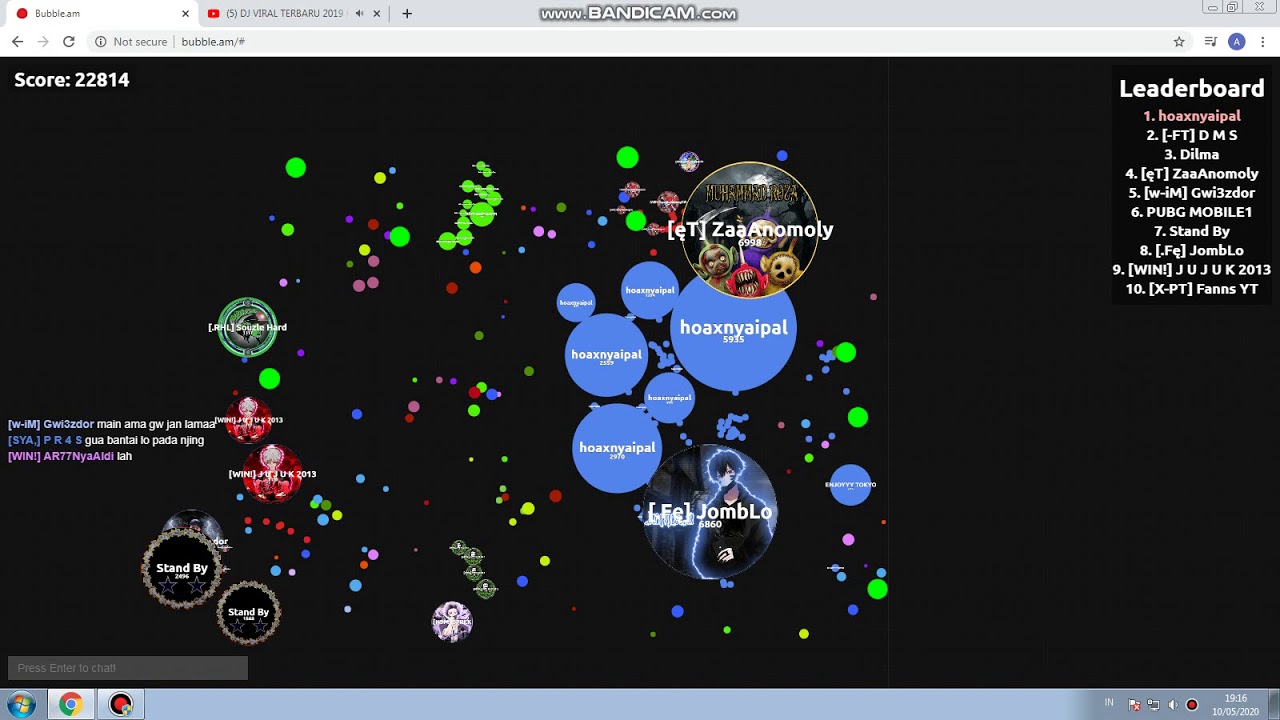The width and height of the screenshot is (1280, 720).
Task: Open Bandicam recorder in the taskbar
Action: [121, 704]
